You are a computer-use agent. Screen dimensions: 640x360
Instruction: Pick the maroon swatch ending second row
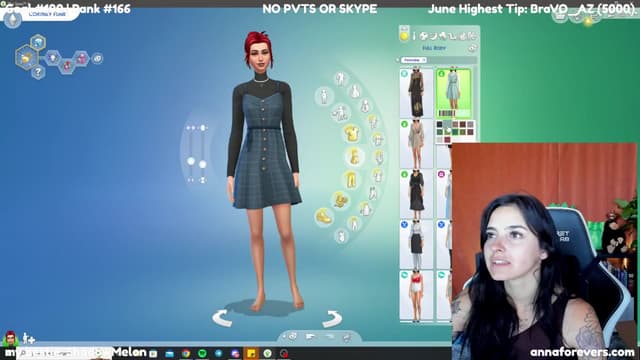pos(471,132)
